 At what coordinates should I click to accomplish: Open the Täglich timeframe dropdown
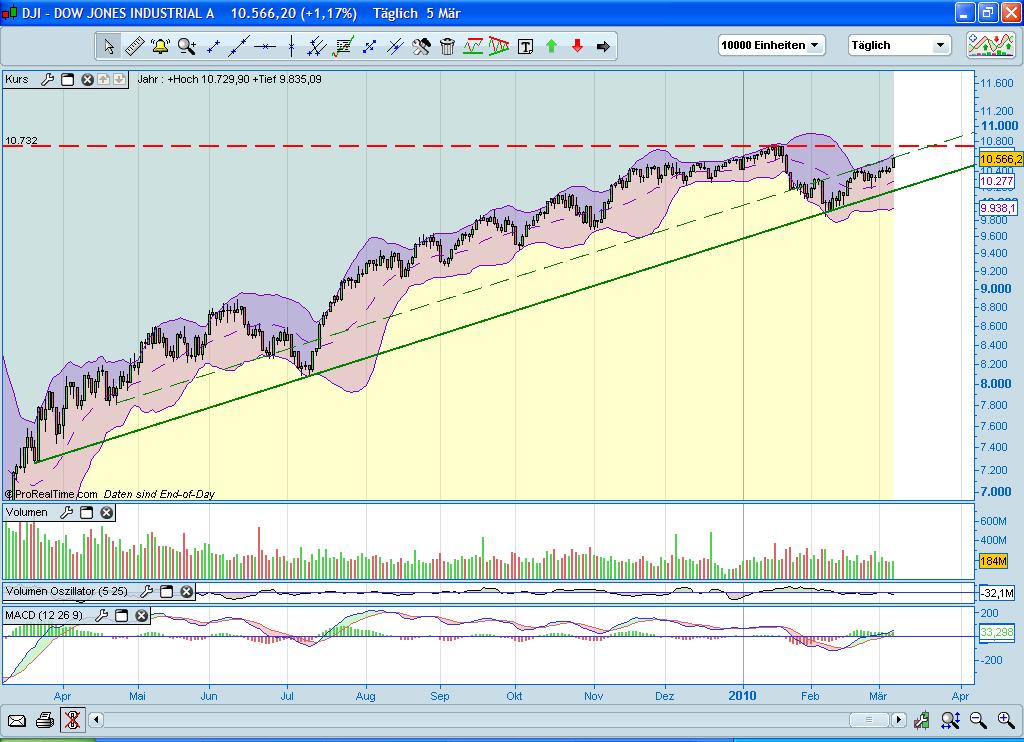point(899,45)
